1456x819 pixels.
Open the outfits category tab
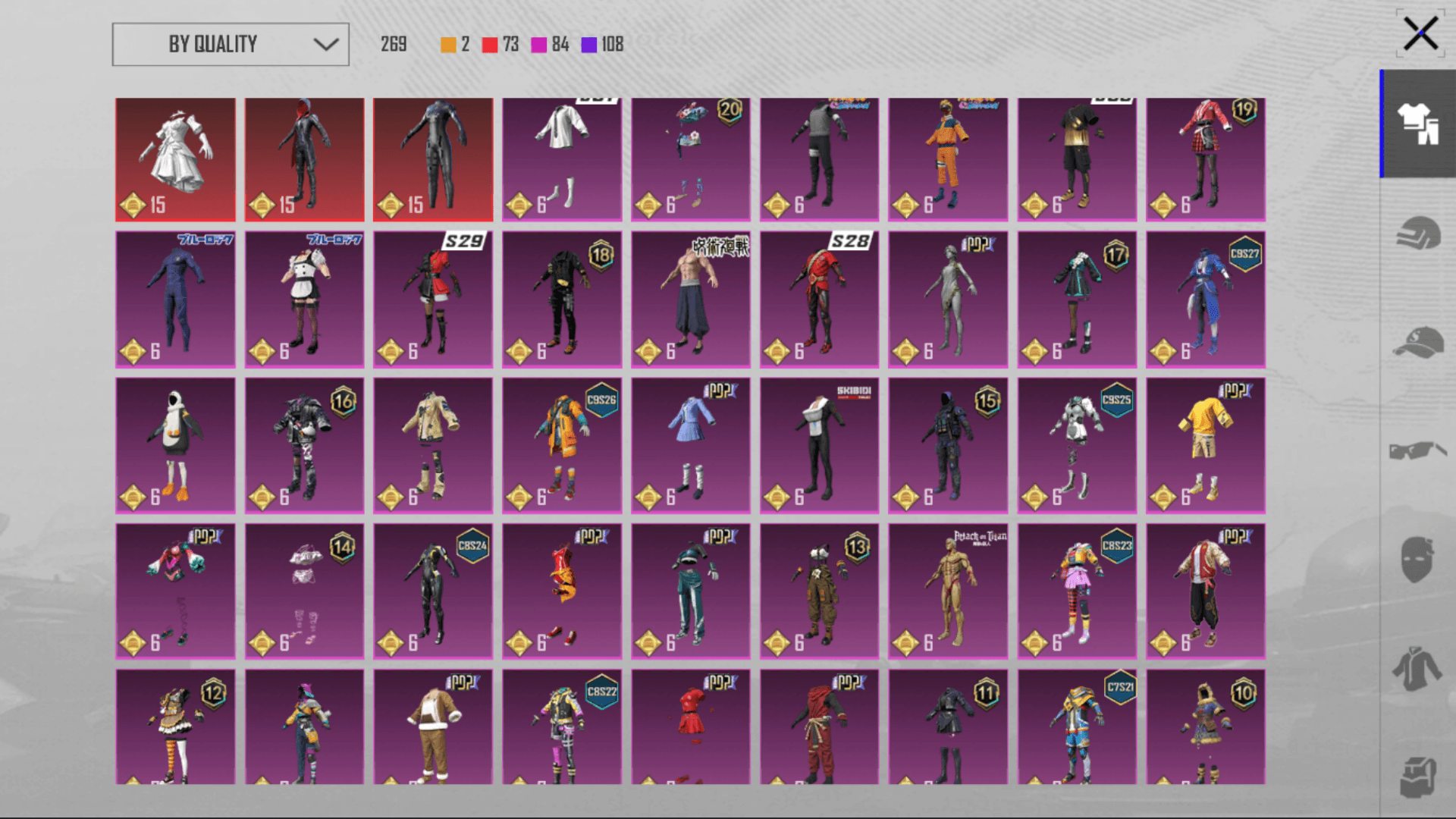point(1418,124)
